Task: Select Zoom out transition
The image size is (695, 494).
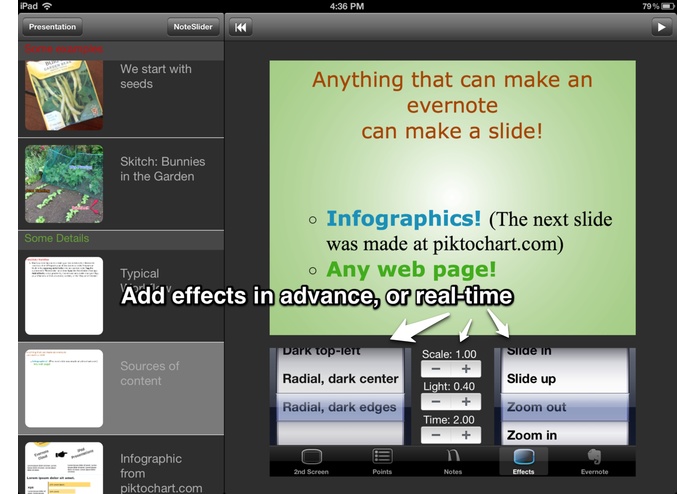Action: pyautogui.click(x=565, y=407)
